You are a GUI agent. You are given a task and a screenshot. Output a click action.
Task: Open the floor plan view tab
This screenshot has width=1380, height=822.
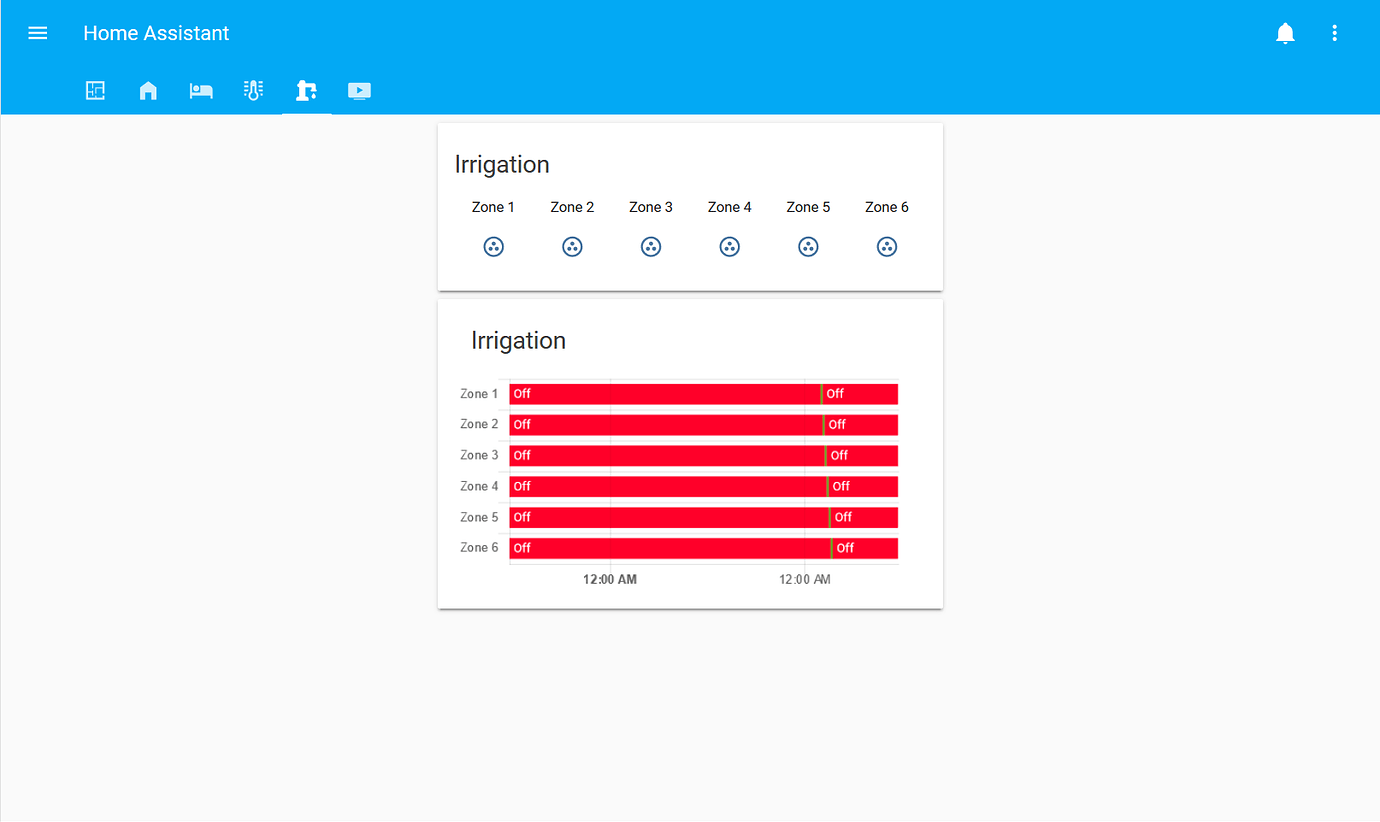95,90
